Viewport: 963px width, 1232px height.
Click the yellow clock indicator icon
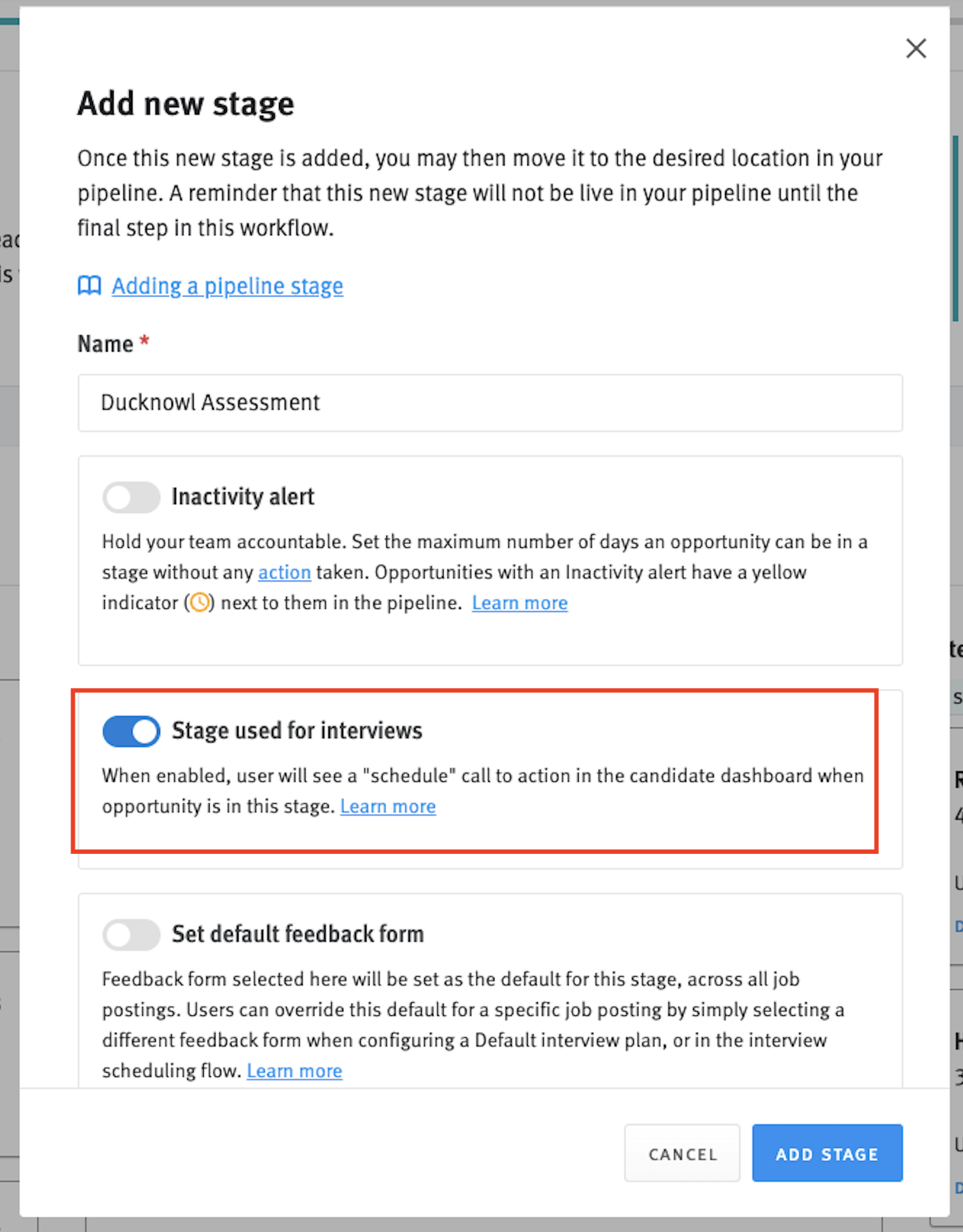200,602
